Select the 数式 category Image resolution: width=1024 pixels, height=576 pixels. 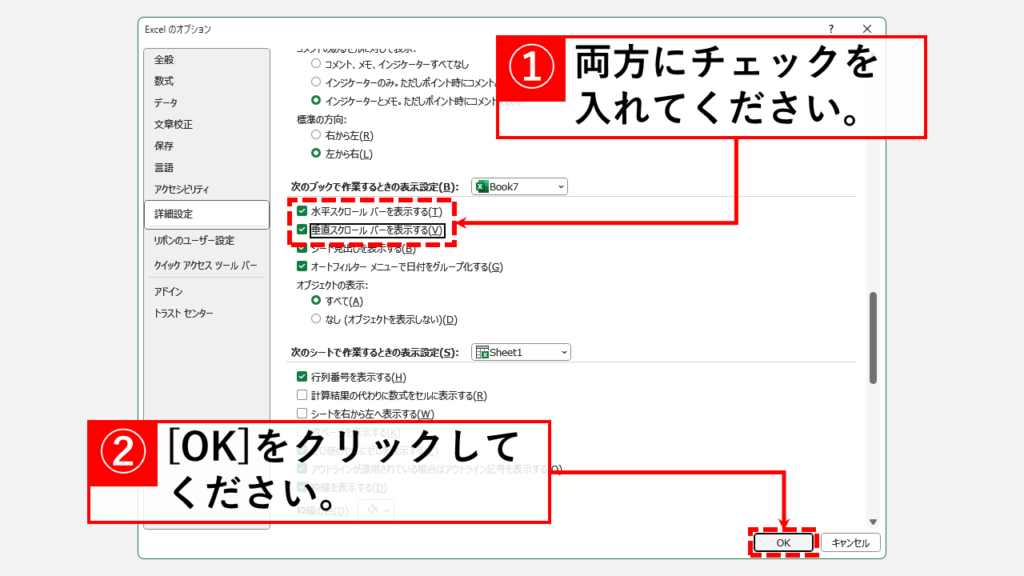tap(164, 81)
